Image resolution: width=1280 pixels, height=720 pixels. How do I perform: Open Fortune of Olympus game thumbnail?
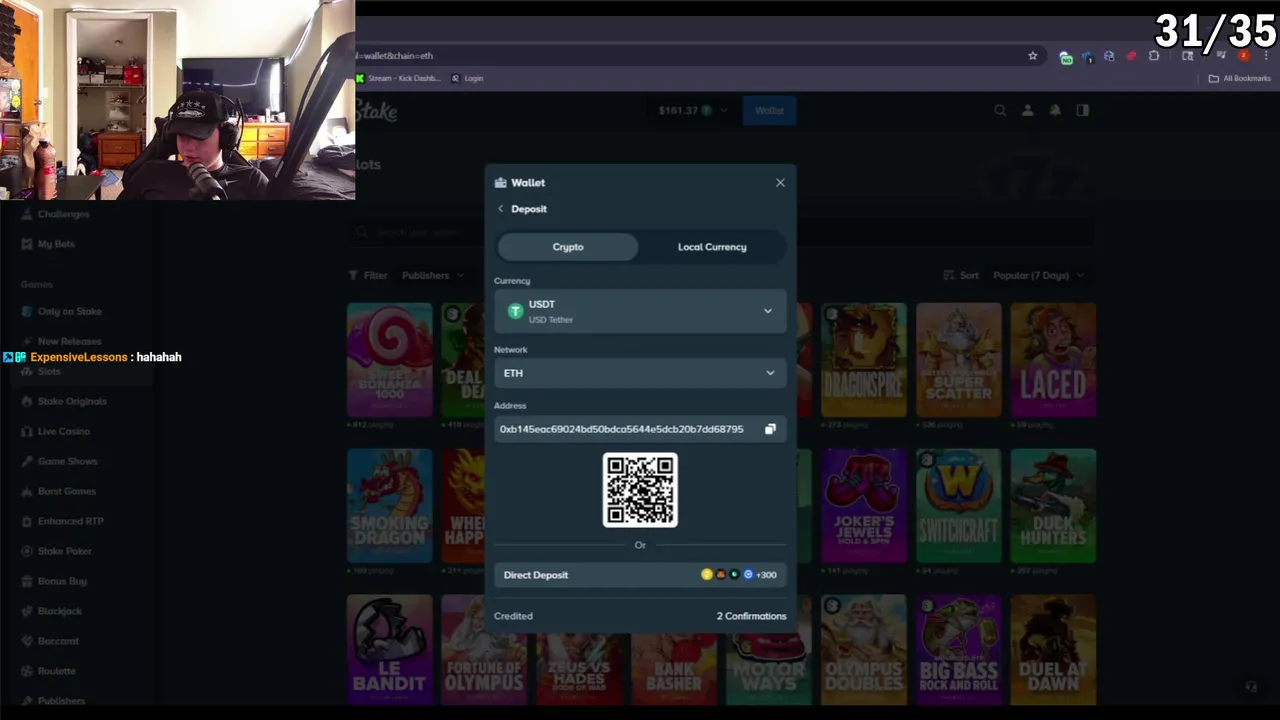(x=484, y=650)
